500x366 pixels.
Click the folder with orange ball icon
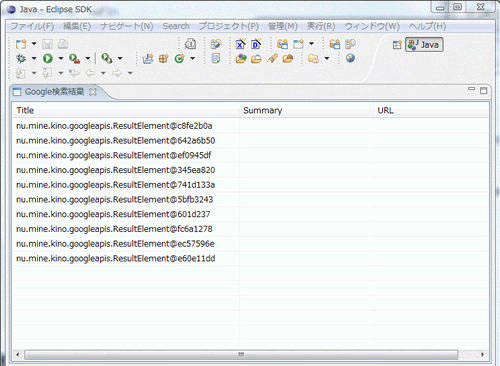288,59
